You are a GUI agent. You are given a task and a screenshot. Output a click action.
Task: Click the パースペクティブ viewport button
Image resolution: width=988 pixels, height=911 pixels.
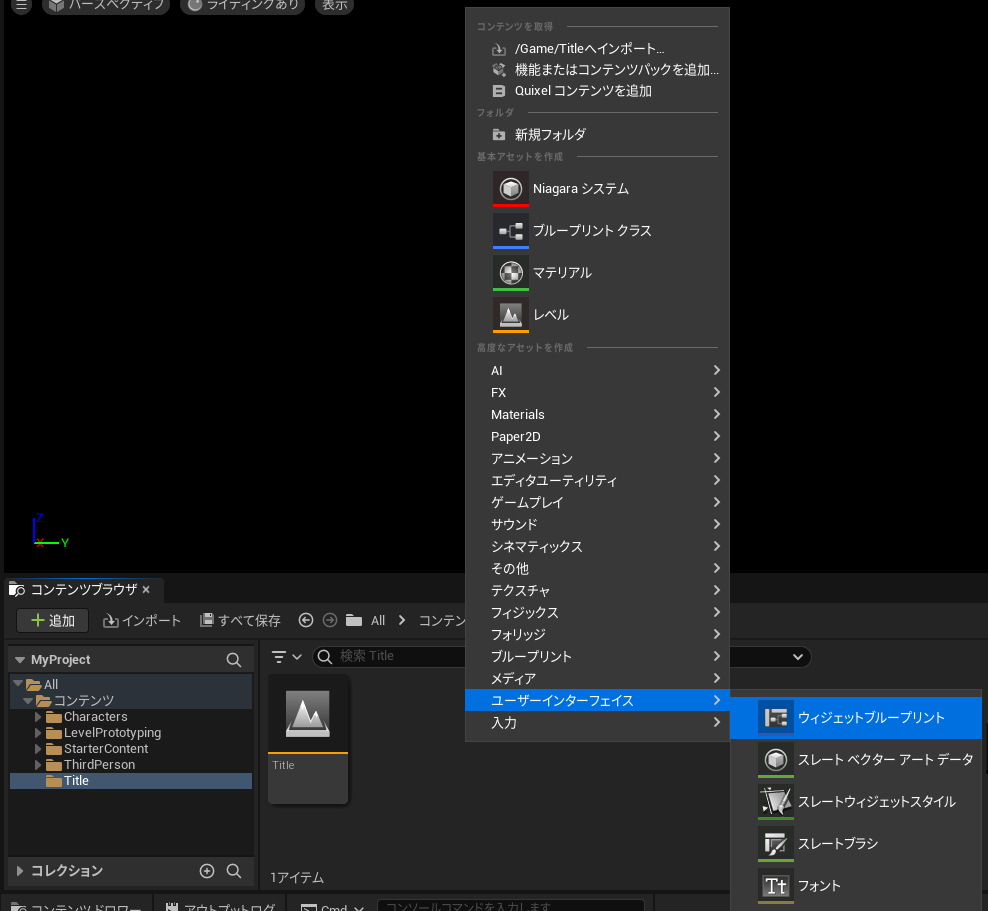click(x=106, y=6)
